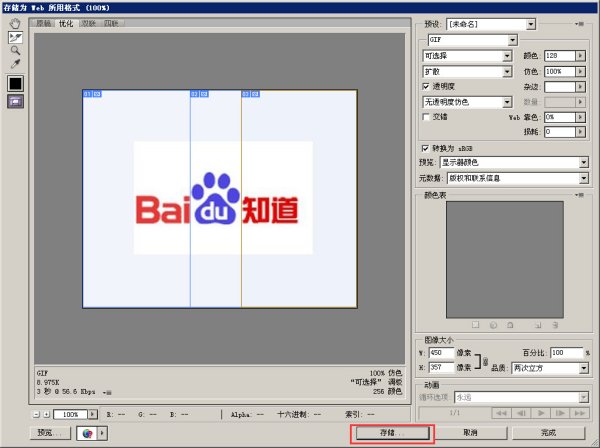The width and height of the screenshot is (600, 448).
Task: Click the next frame animation button
Action: point(560,413)
